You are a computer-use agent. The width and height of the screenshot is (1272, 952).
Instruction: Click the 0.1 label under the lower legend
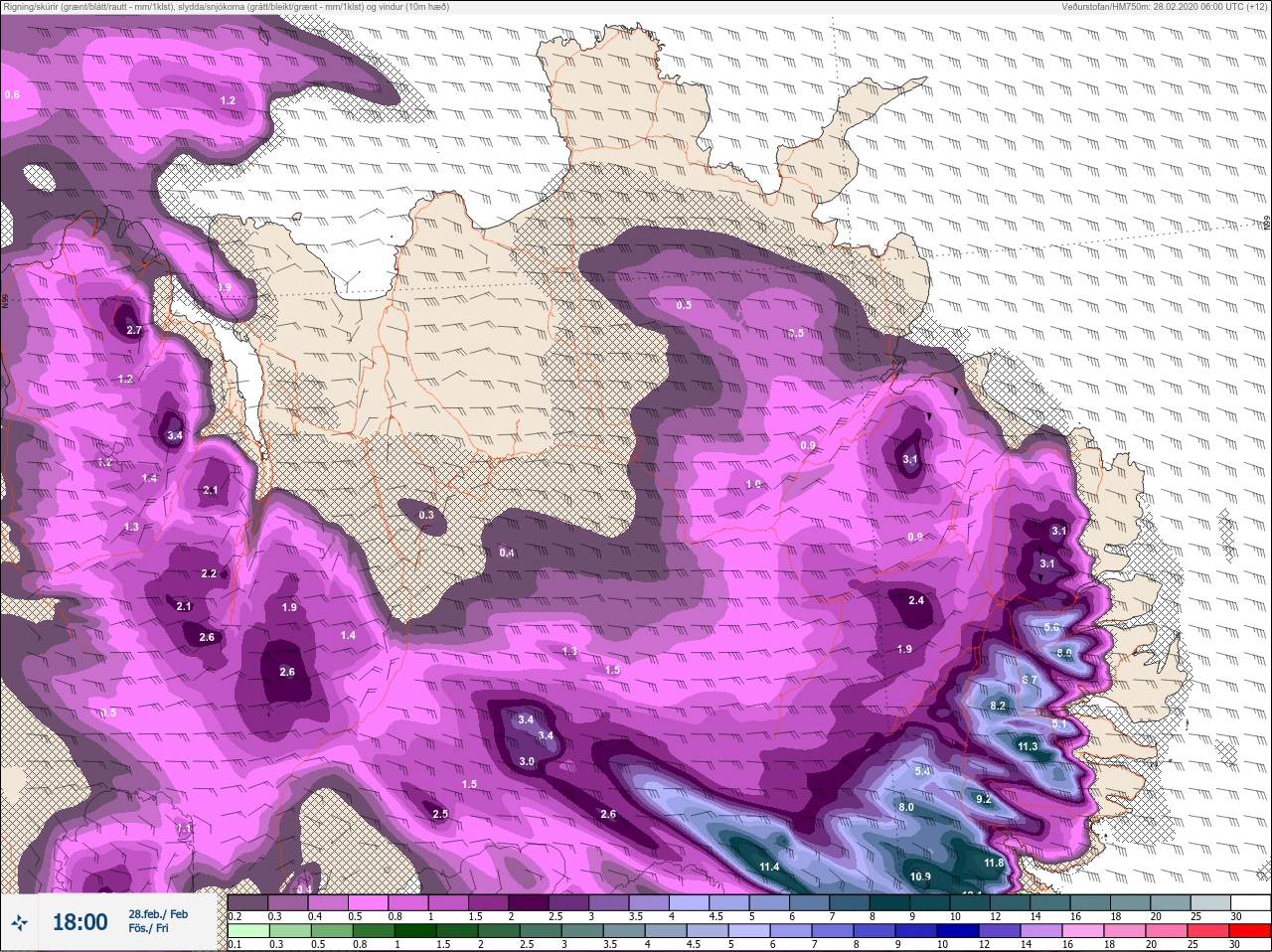(x=236, y=945)
